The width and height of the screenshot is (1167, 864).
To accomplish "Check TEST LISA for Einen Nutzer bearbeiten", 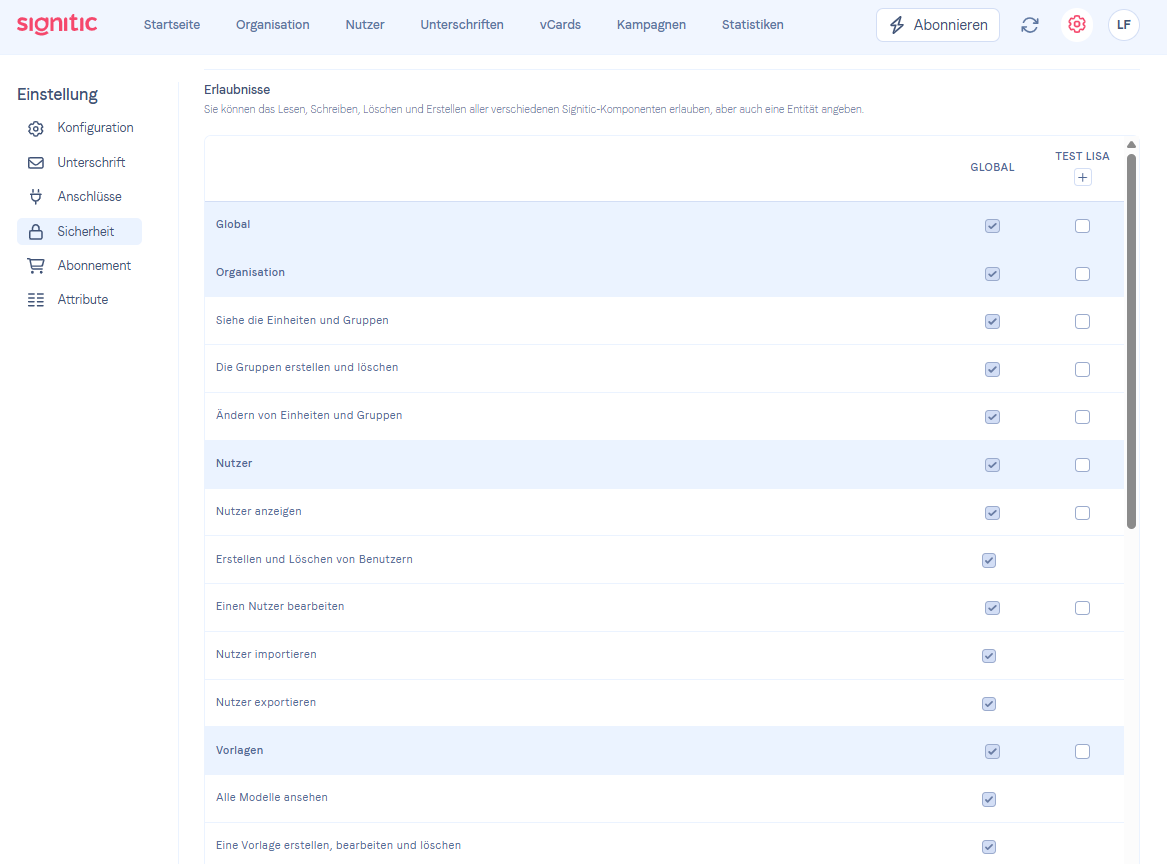I will 1082,608.
